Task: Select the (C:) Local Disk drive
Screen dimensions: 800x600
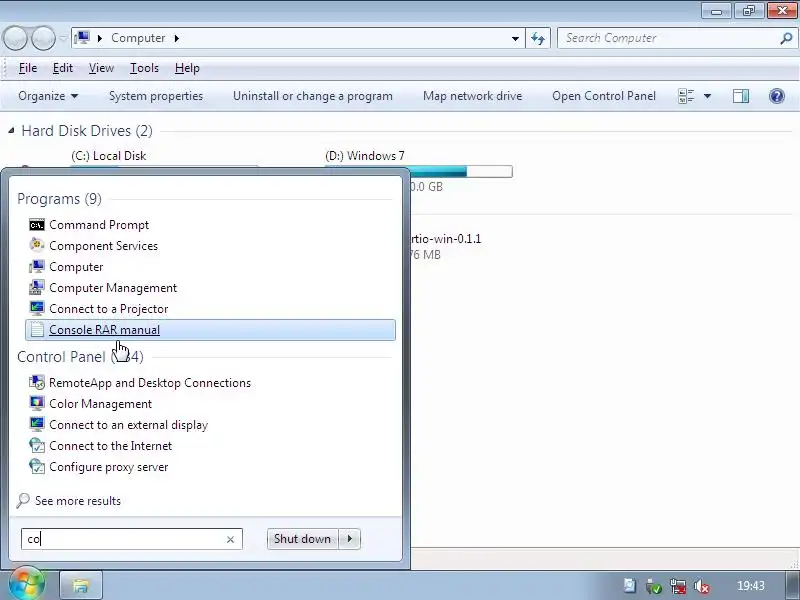Action: (x=109, y=156)
